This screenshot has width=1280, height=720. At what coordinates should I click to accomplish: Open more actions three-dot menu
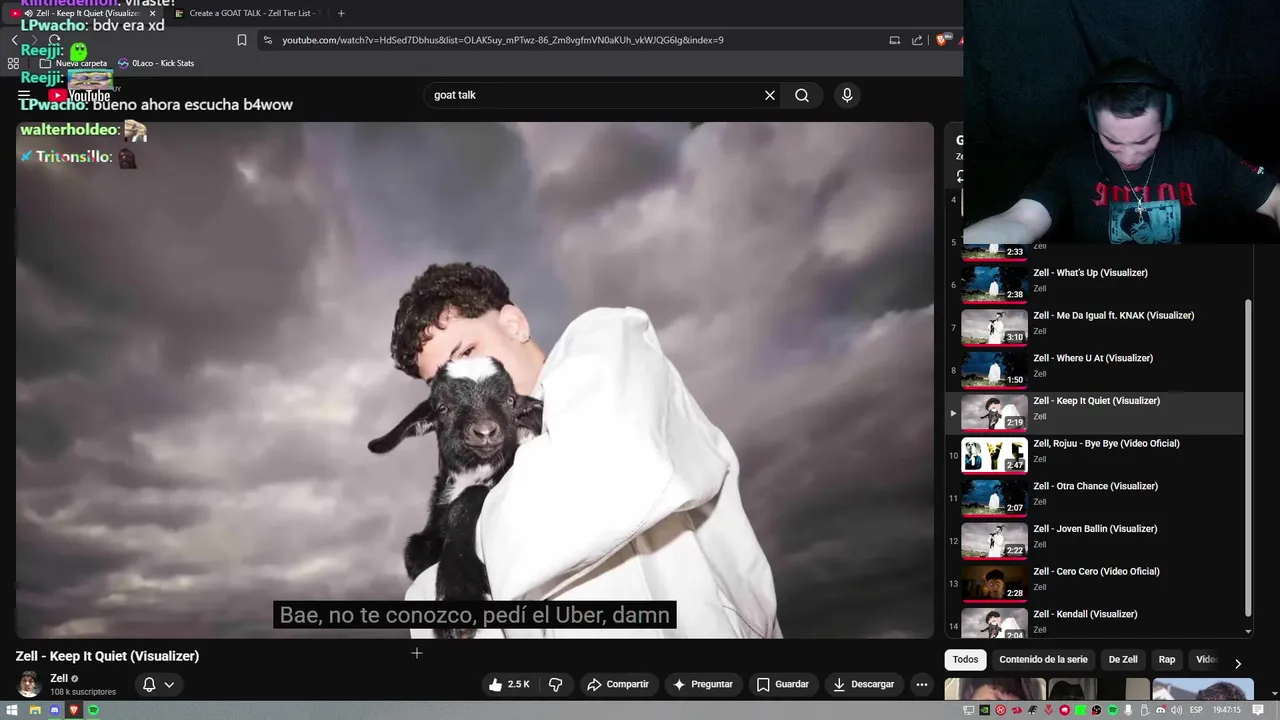click(x=922, y=684)
